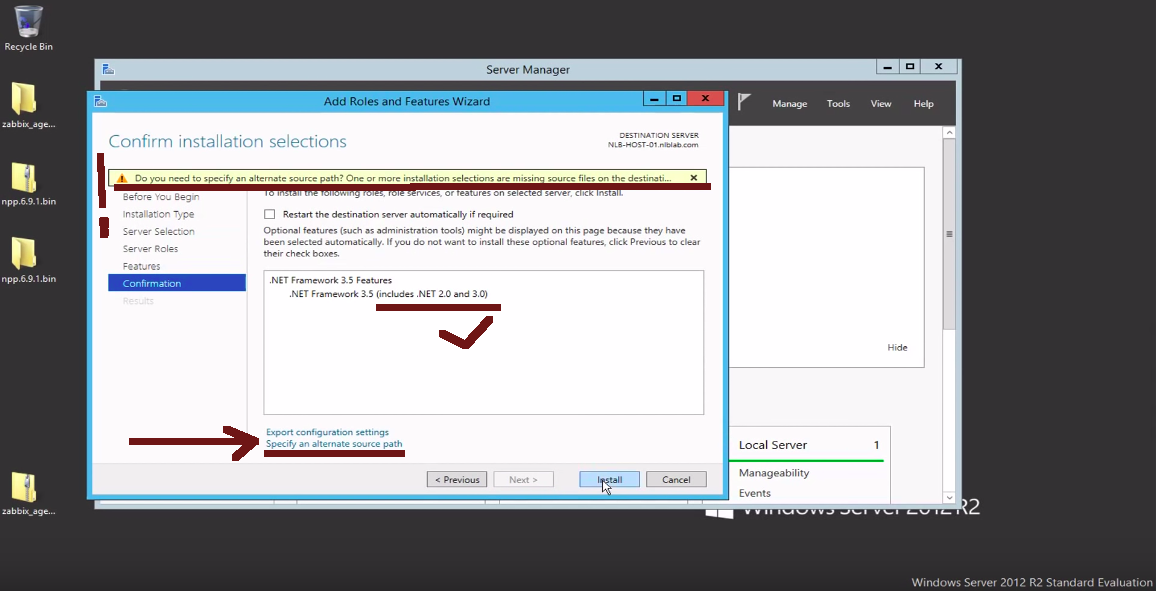Go to the Before You Begin step

pos(161,197)
